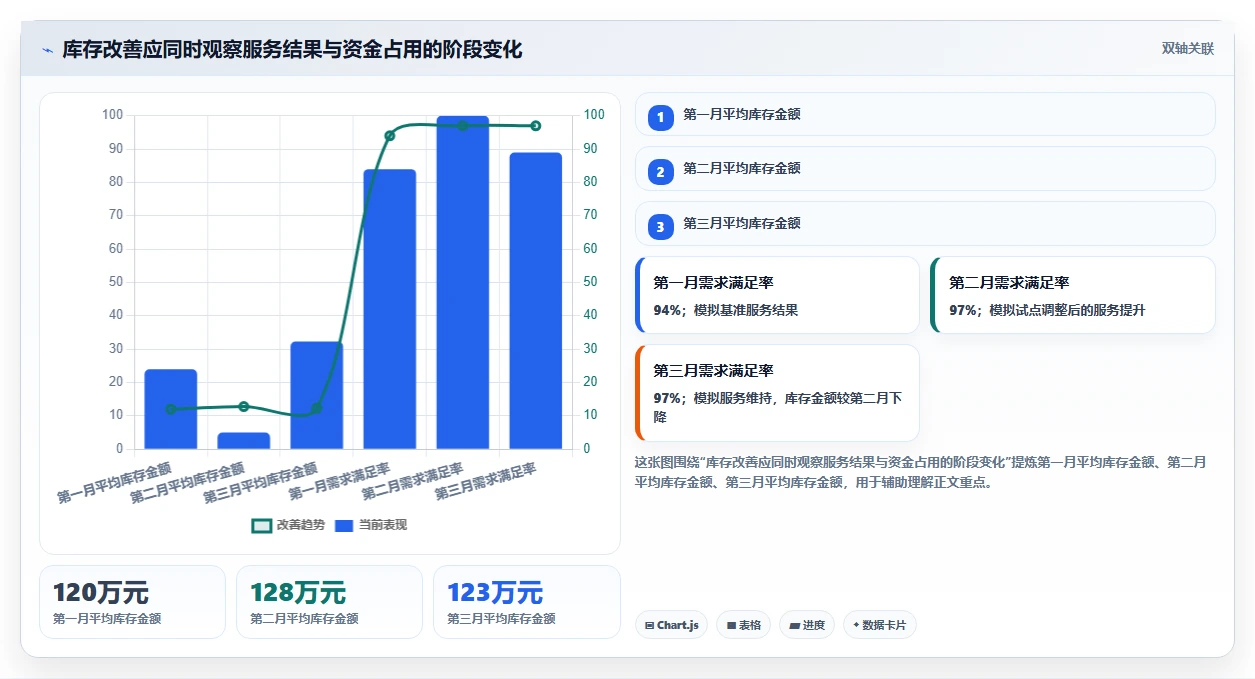Click the trend line point at 第二月平均库存金额
Screen dimensions: 1255x679
(244, 406)
